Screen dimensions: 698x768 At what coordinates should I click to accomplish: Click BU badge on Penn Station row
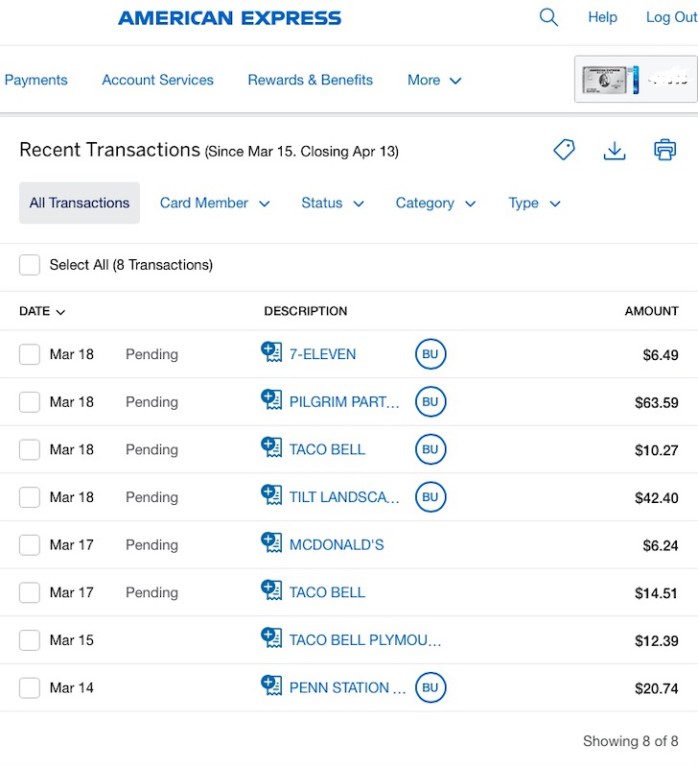point(430,688)
